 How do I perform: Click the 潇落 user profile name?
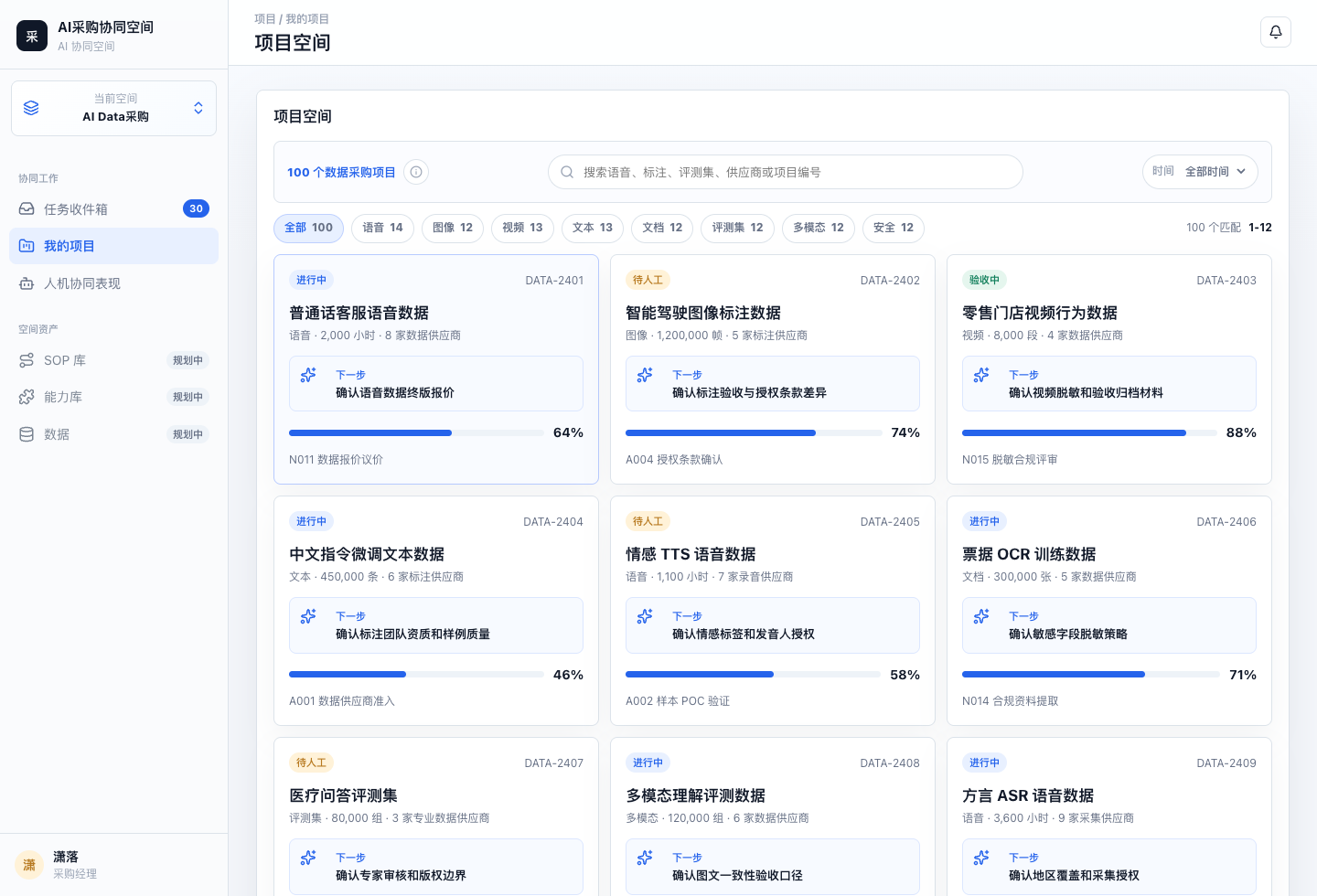point(66,857)
